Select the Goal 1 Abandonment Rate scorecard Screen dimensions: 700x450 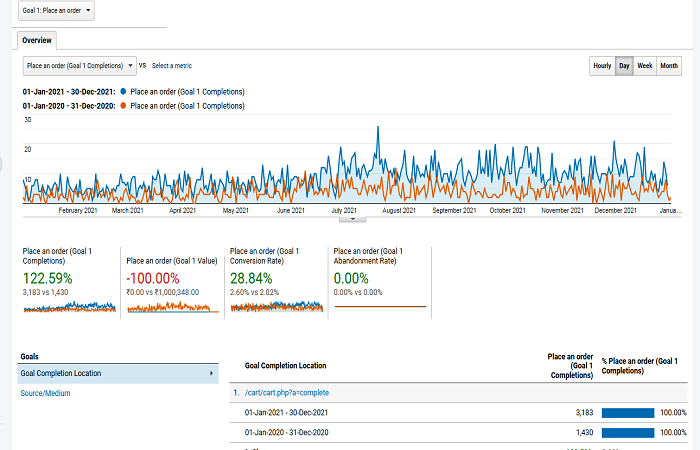pyautogui.click(x=379, y=282)
